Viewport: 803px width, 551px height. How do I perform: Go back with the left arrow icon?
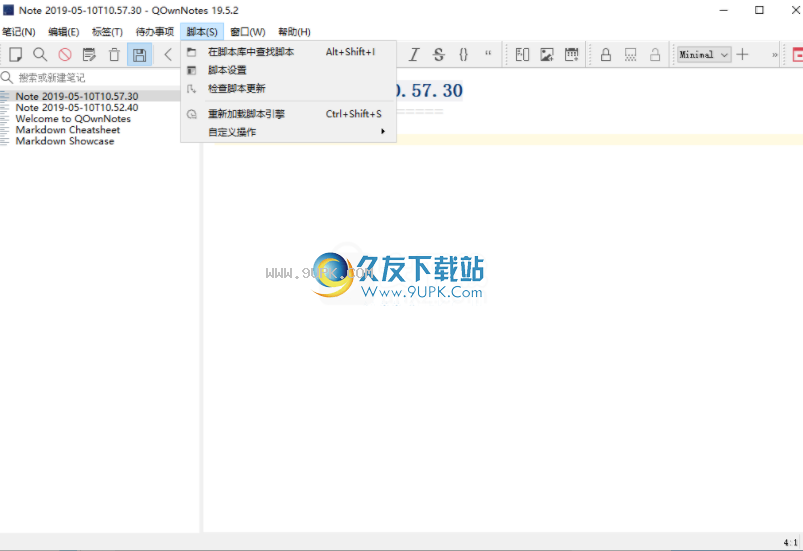[x=168, y=54]
